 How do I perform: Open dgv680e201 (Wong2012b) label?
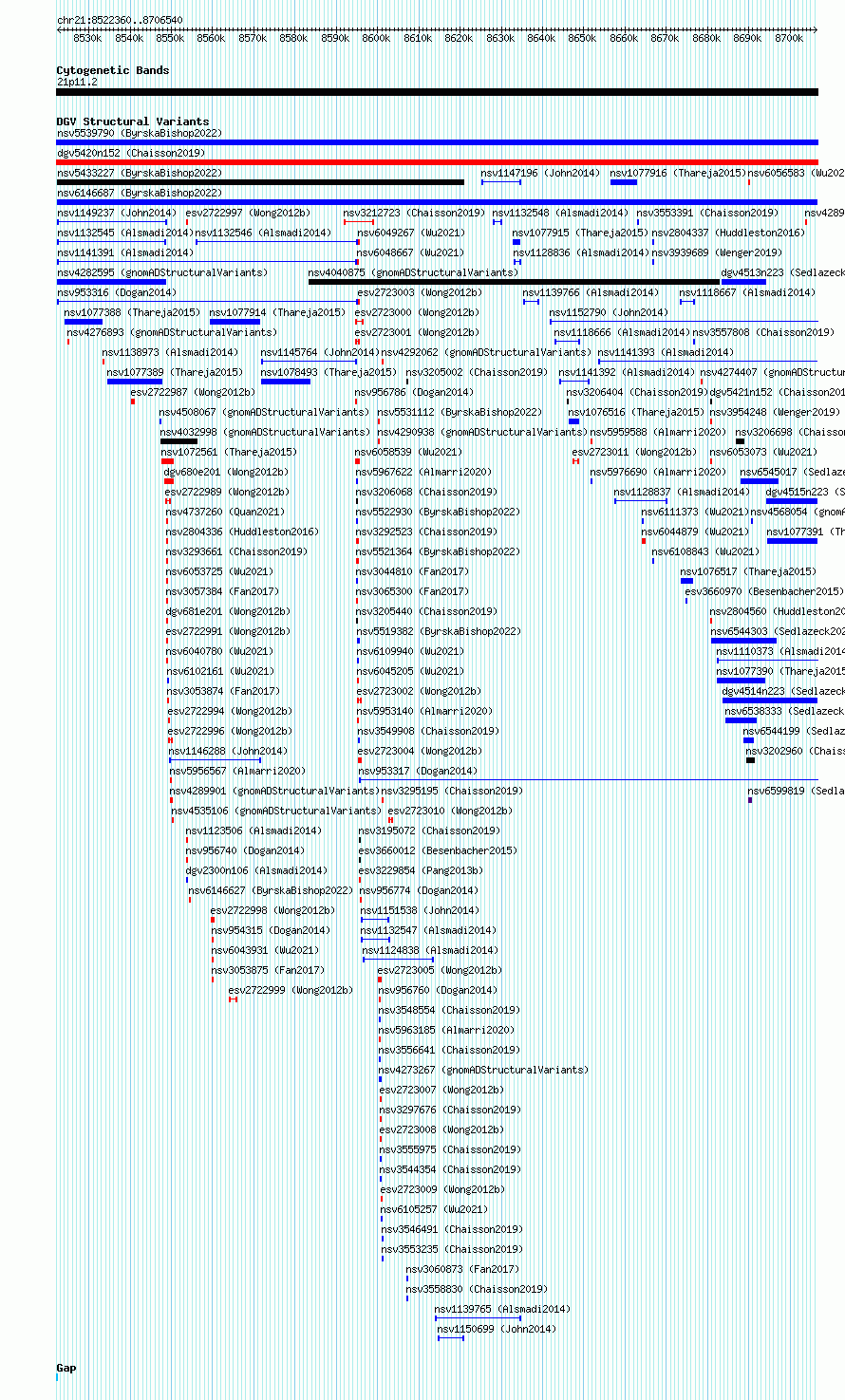click(226, 472)
